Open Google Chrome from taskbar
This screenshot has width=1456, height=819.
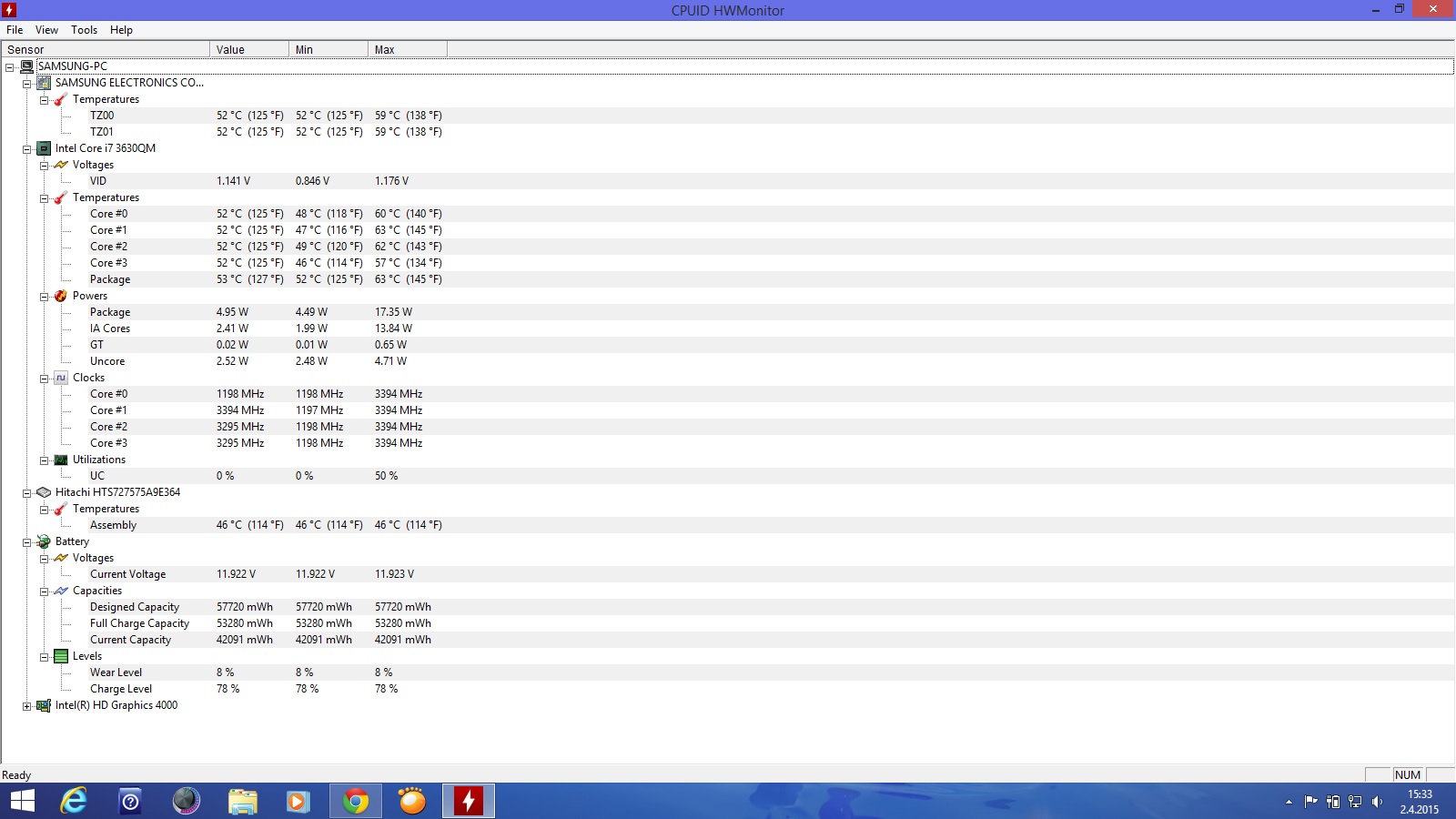click(356, 801)
